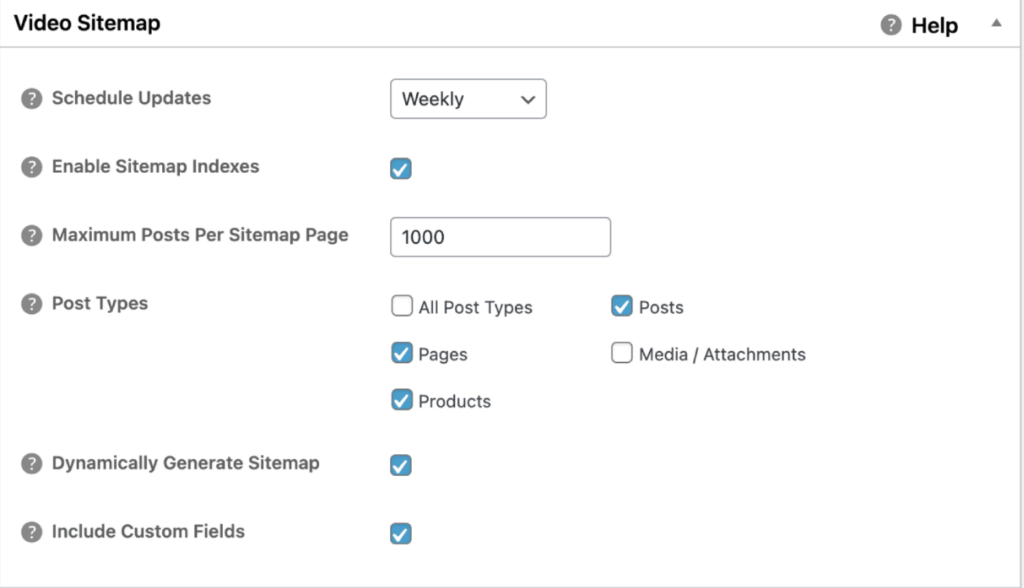
Task: Select the Maximum Posts Per Sitemap Page field
Action: point(500,236)
